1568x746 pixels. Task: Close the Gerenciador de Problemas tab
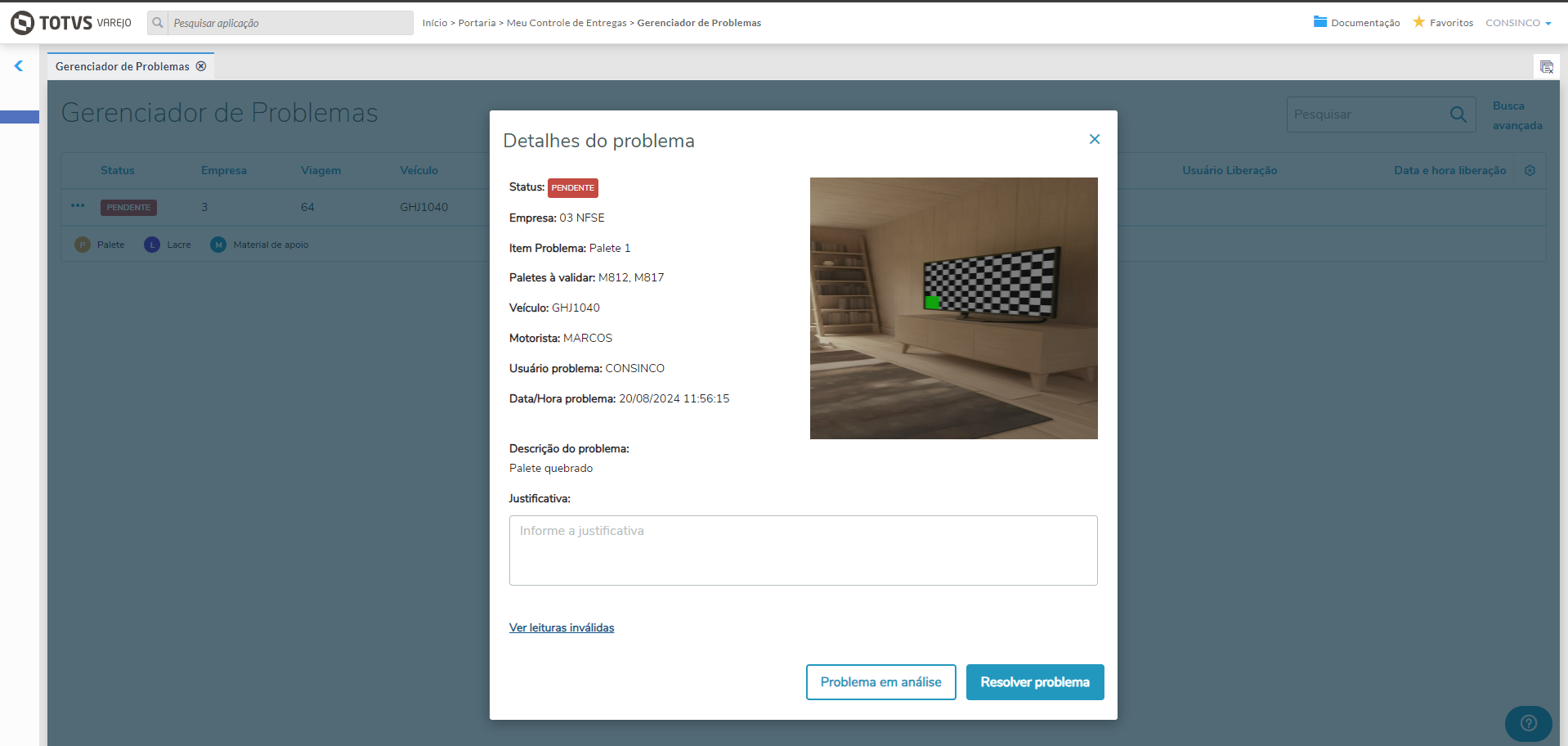[x=201, y=66]
